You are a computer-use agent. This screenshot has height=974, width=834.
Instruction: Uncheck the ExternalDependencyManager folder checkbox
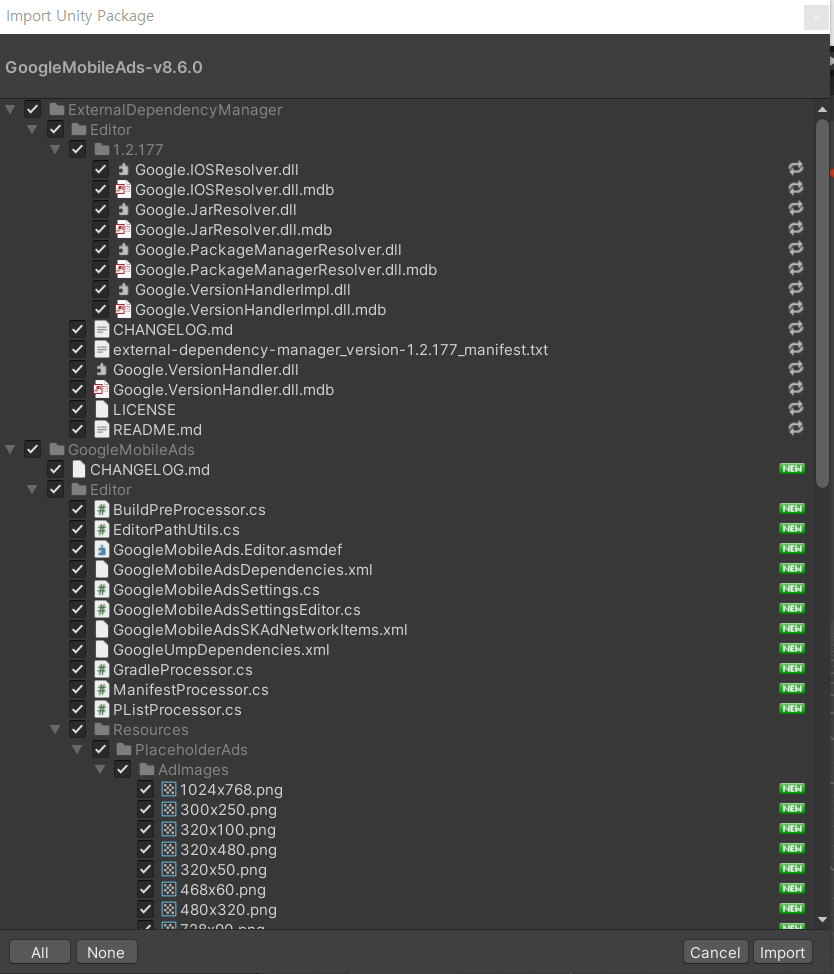33,110
